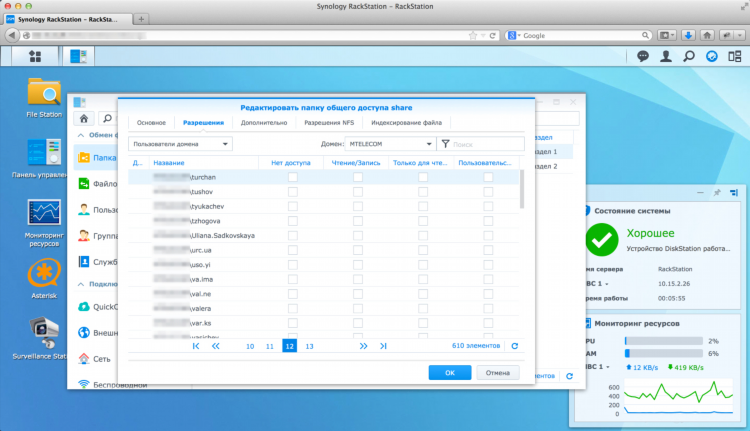Select Synology RackStation browser tab
This screenshot has height=431, width=750.
[x=67, y=19]
